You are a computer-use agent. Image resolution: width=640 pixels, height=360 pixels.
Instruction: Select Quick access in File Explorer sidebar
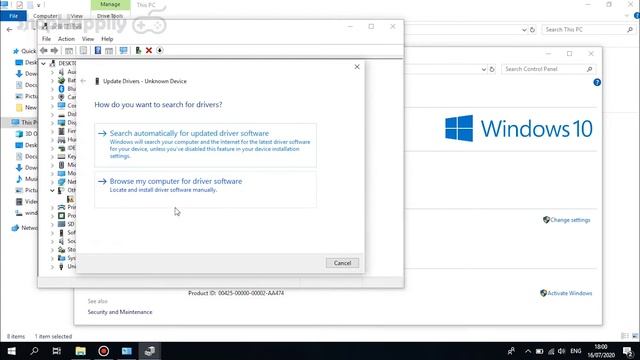[x=24, y=51]
